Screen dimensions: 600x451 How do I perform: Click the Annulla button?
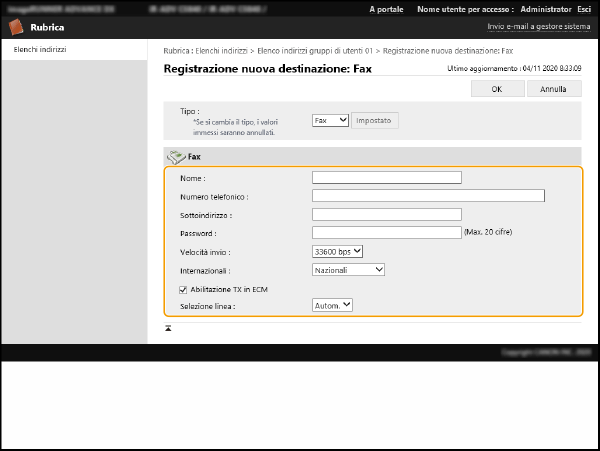click(x=554, y=89)
